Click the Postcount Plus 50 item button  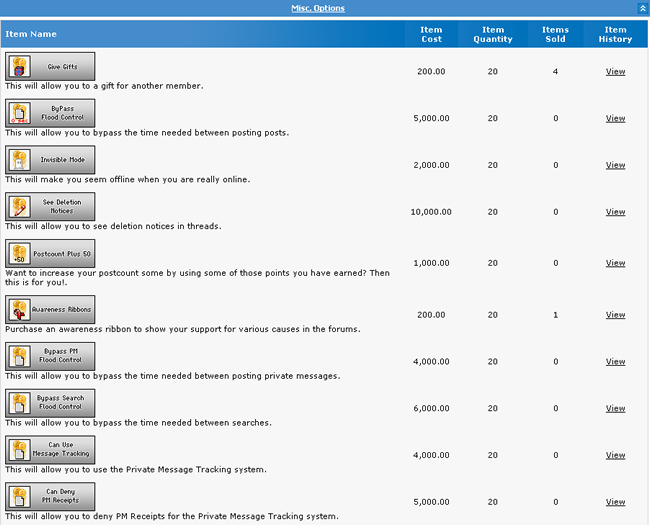coord(50,253)
